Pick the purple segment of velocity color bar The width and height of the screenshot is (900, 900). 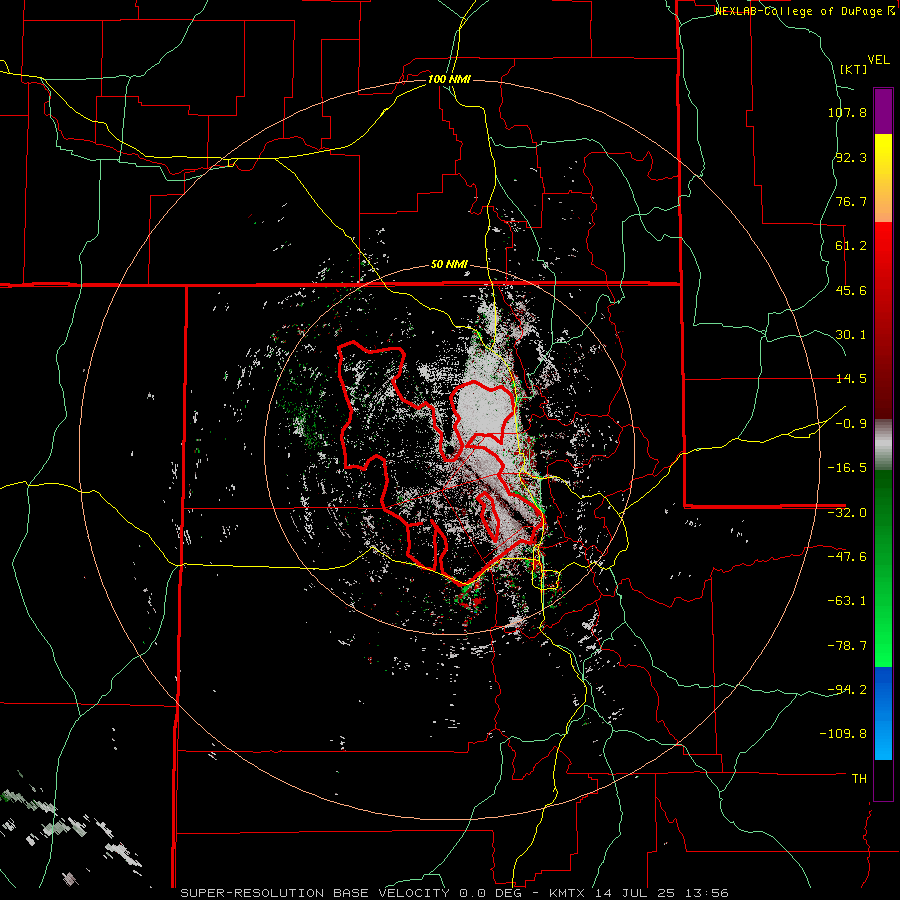click(x=883, y=112)
